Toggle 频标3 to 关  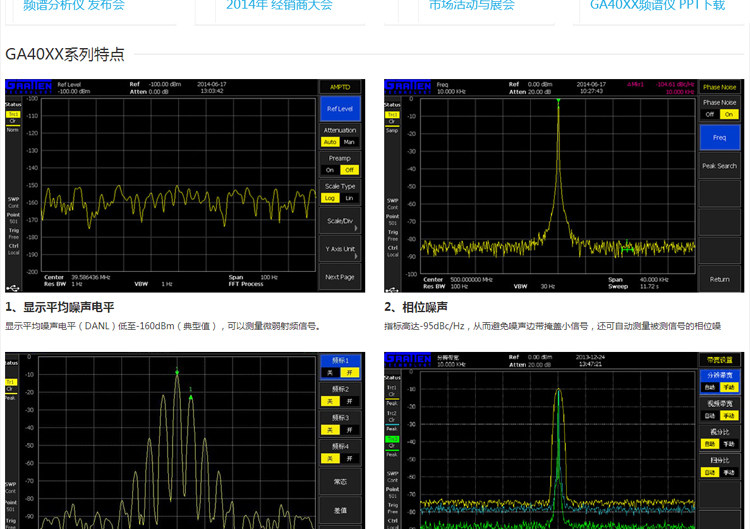click(330, 430)
